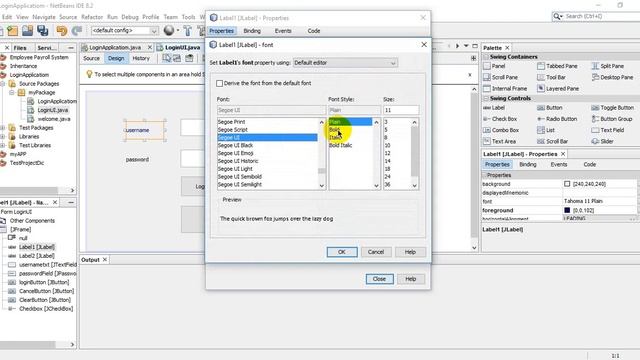This screenshot has width=640, height=360.
Task: Select Bold Italic in Font Style list
Action: (341, 145)
